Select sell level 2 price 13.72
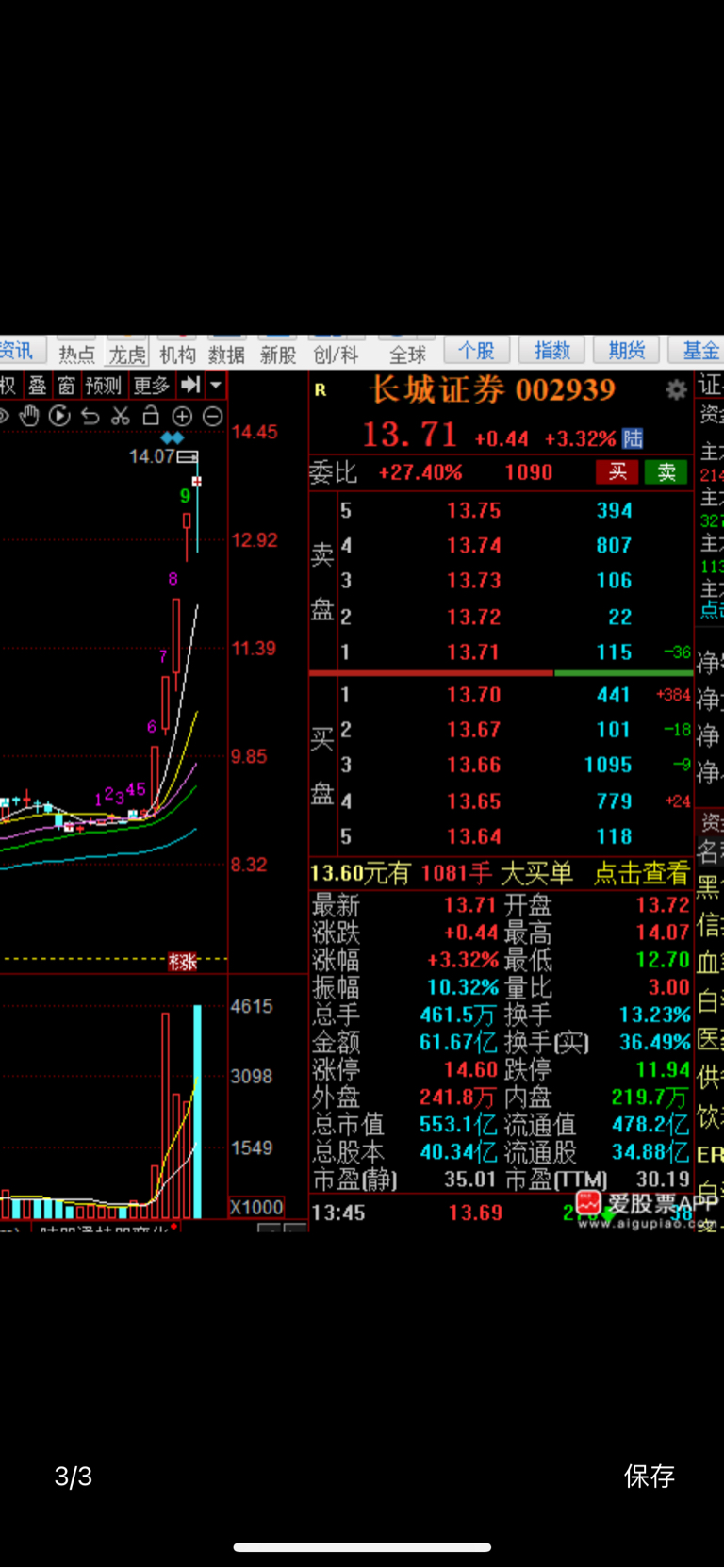This screenshot has height=1568, width=724. pos(473,617)
